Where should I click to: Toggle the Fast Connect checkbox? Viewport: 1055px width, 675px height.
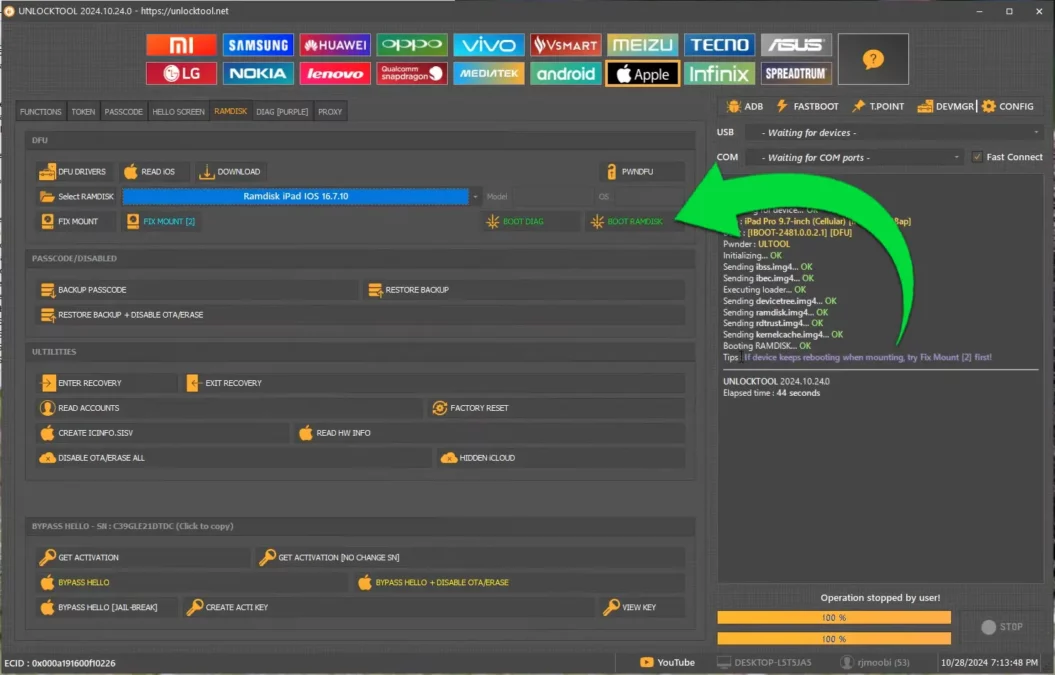[977, 157]
